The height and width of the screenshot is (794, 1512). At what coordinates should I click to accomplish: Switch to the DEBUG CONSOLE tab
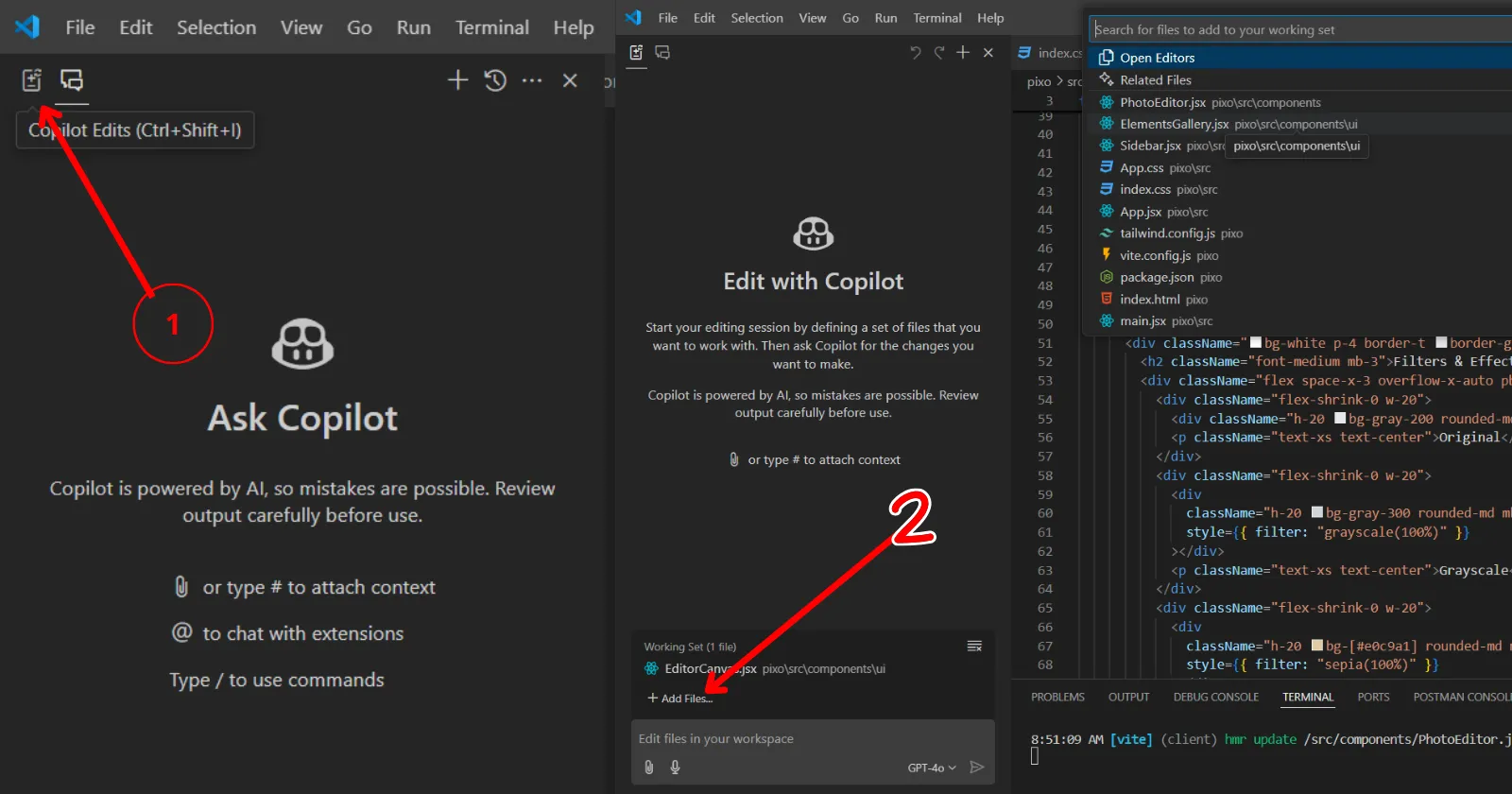(x=1216, y=698)
